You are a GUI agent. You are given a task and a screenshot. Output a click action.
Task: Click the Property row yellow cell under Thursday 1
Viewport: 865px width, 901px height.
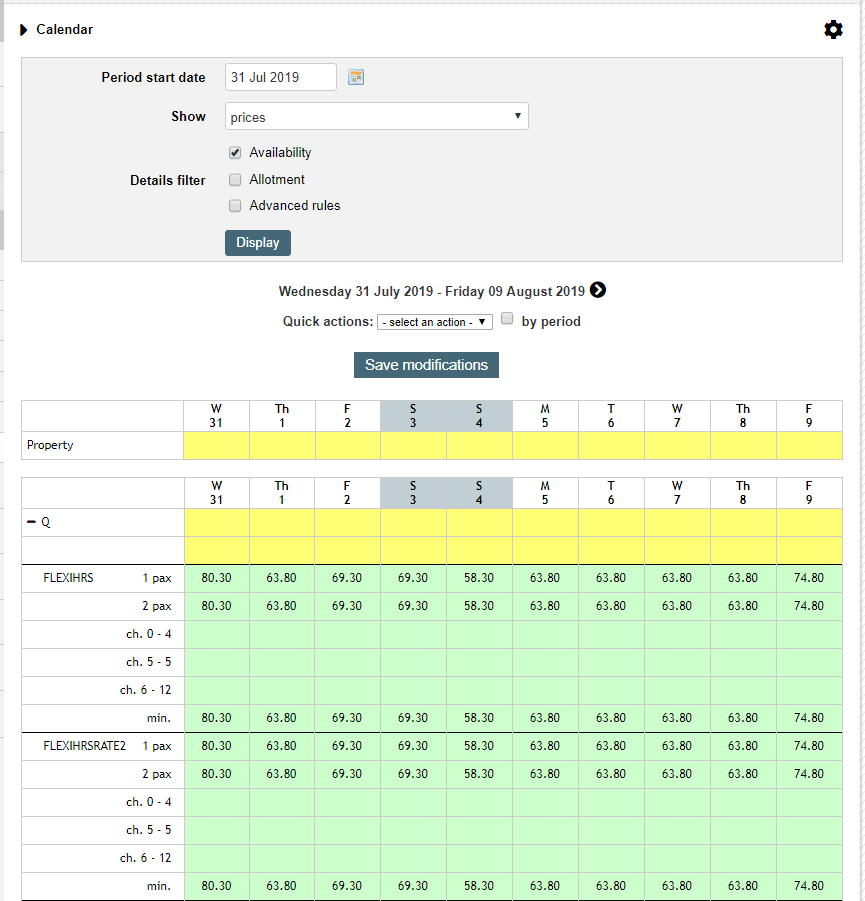point(281,444)
